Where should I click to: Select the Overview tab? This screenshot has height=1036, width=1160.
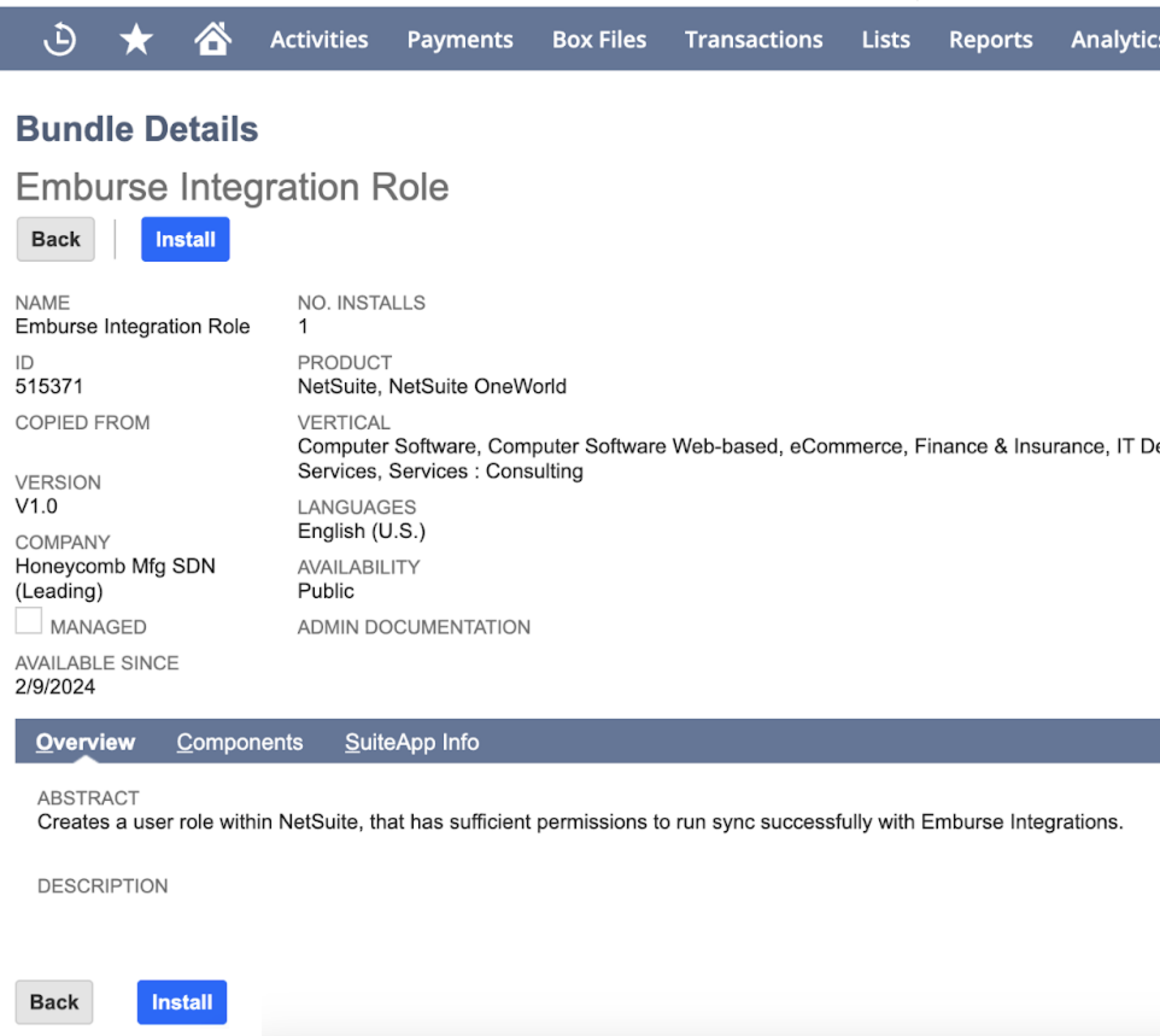tap(86, 742)
